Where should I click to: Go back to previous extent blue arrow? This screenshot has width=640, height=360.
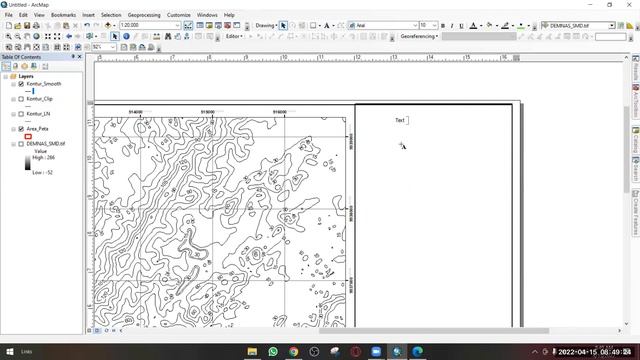(69, 36)
